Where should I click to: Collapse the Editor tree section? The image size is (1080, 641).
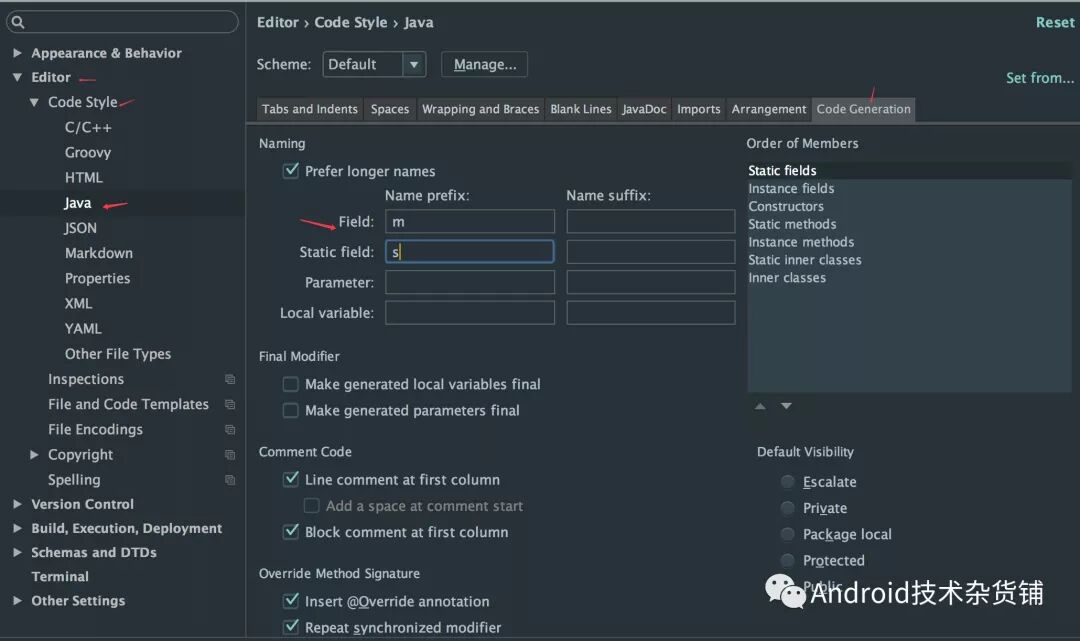pos(17,77)
